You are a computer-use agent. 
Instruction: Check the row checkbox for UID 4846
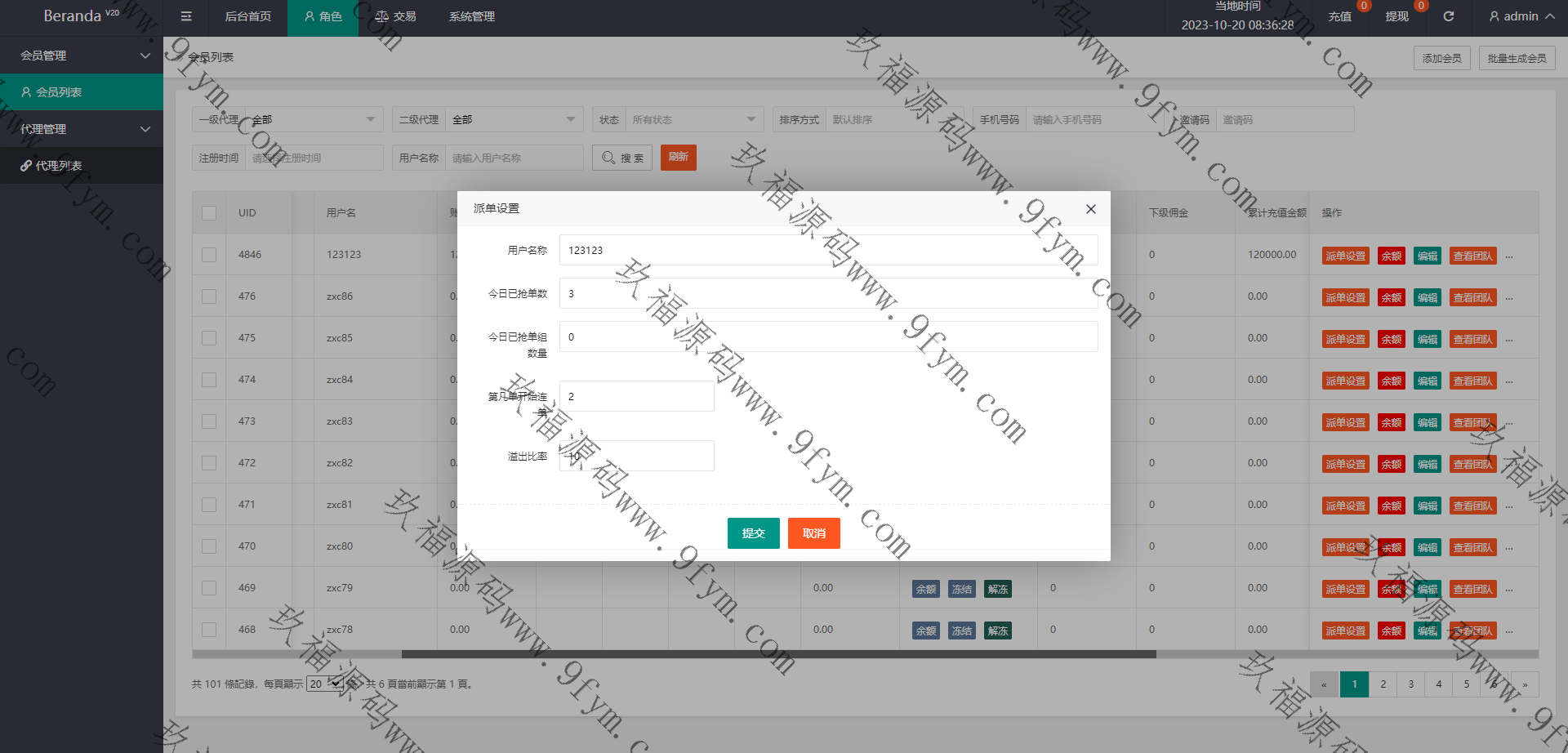[x=209, y=255]
